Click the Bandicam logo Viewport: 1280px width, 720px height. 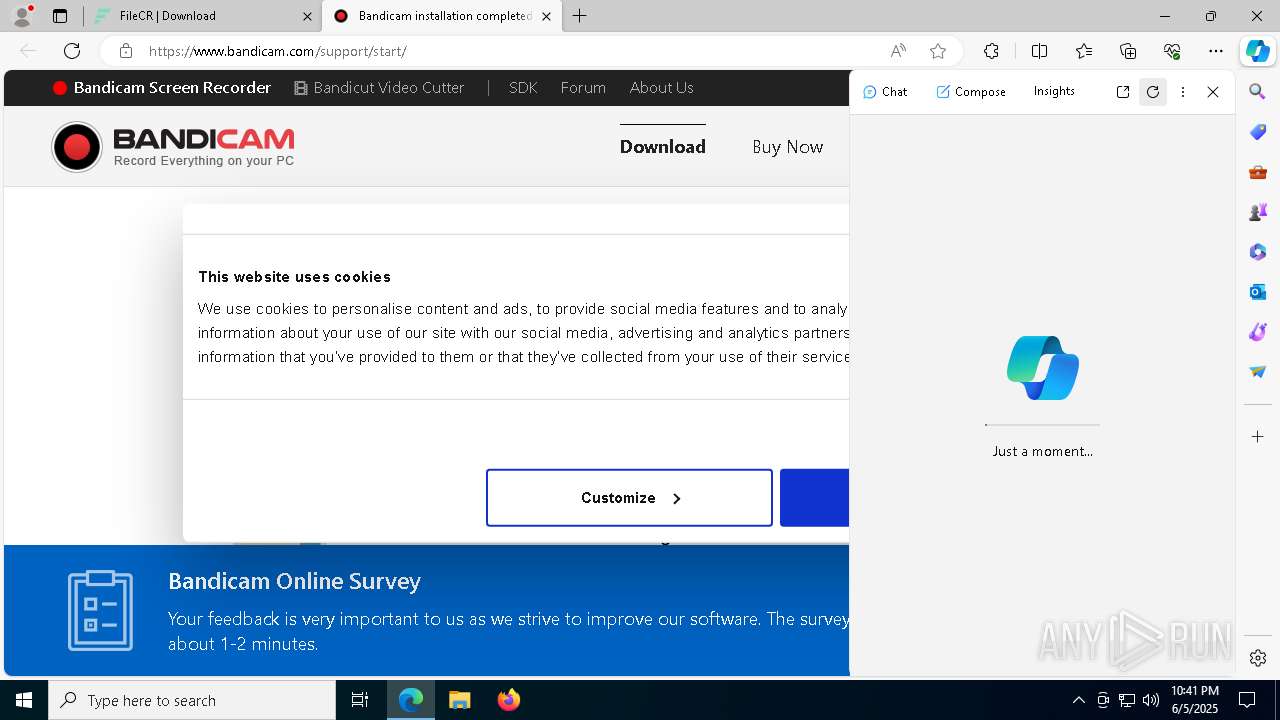[173, 147]
